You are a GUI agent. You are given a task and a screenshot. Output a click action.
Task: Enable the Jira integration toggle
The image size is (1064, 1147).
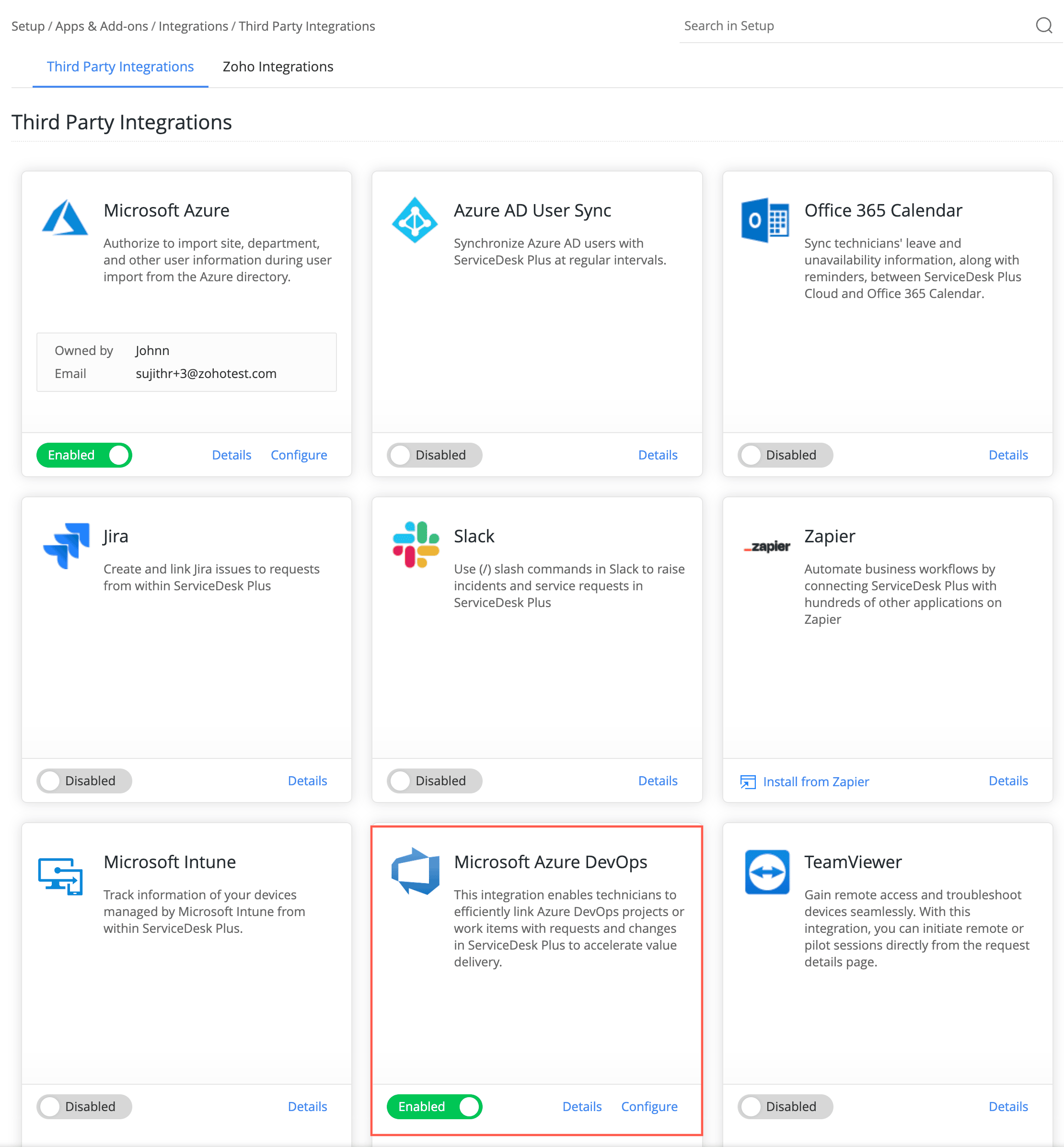click(x=84, y=781)
